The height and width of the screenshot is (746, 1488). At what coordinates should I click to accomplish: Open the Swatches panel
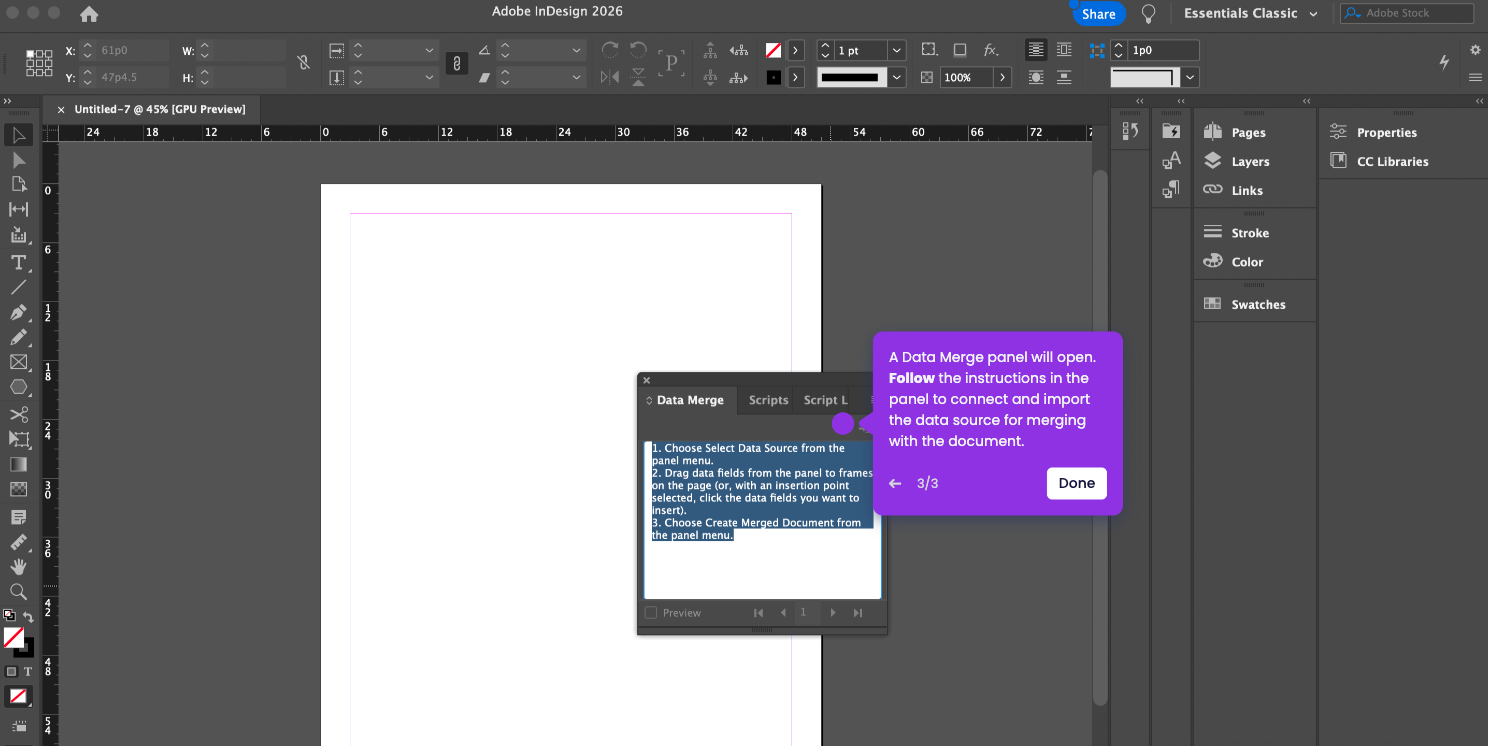(x=1245, y=304)
